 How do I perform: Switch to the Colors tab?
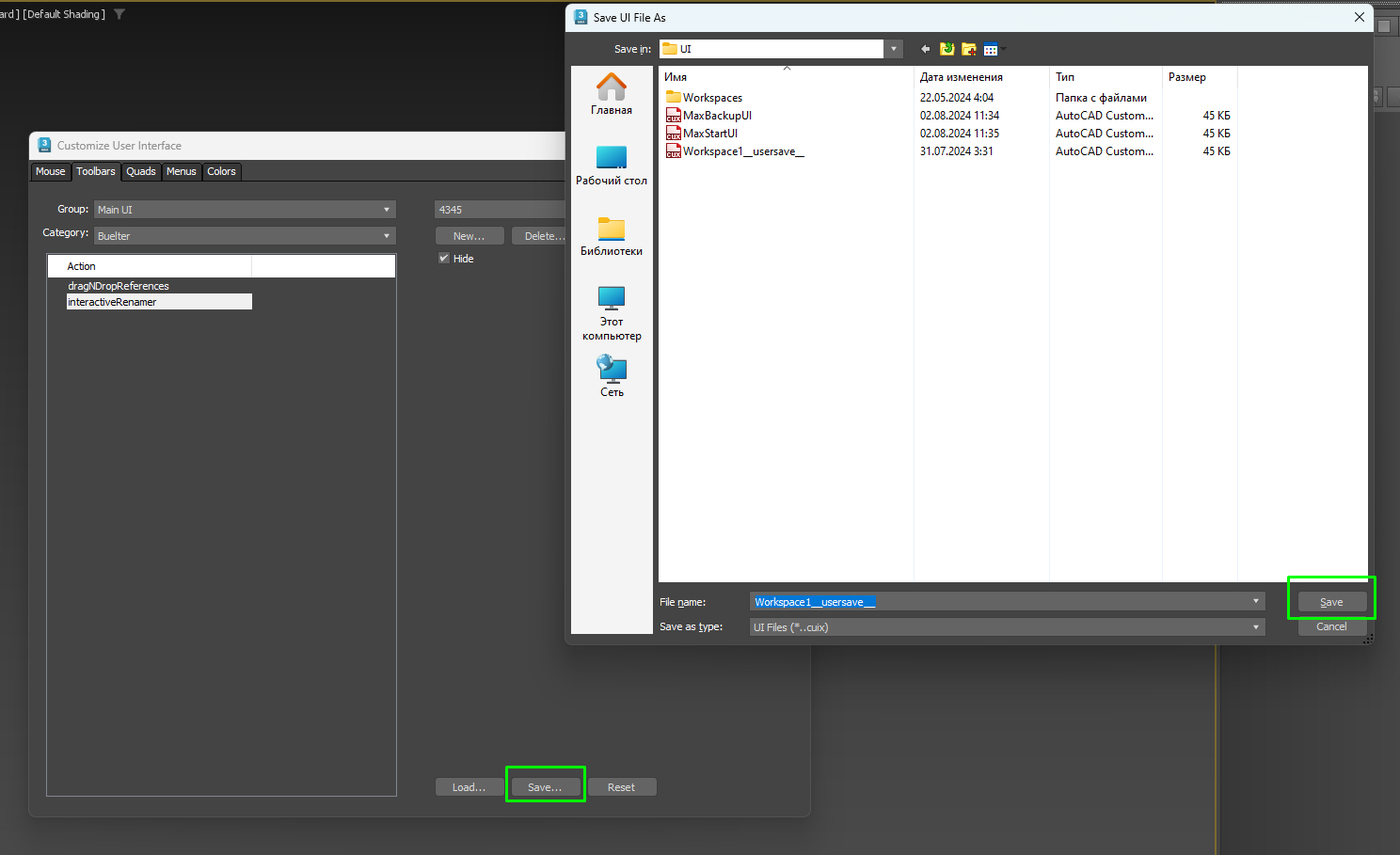pyautogui.click(x=221, y=171)
